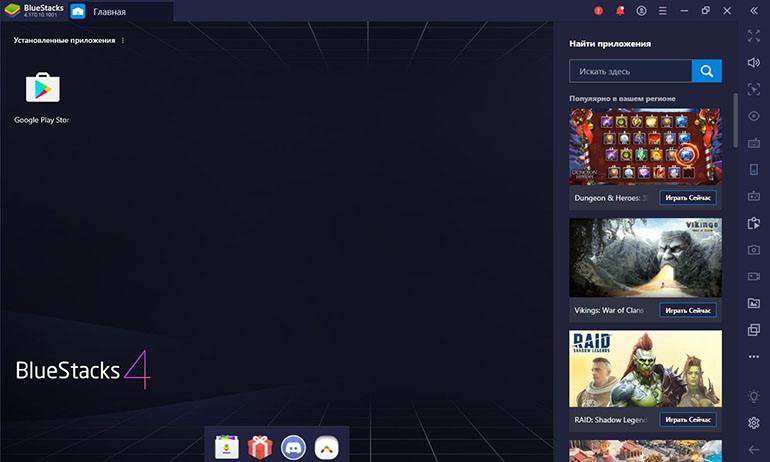770x462 pixels.
Task: Click Играть Сейчас for Vikings: War of Clans
Action: pos(688,310)
